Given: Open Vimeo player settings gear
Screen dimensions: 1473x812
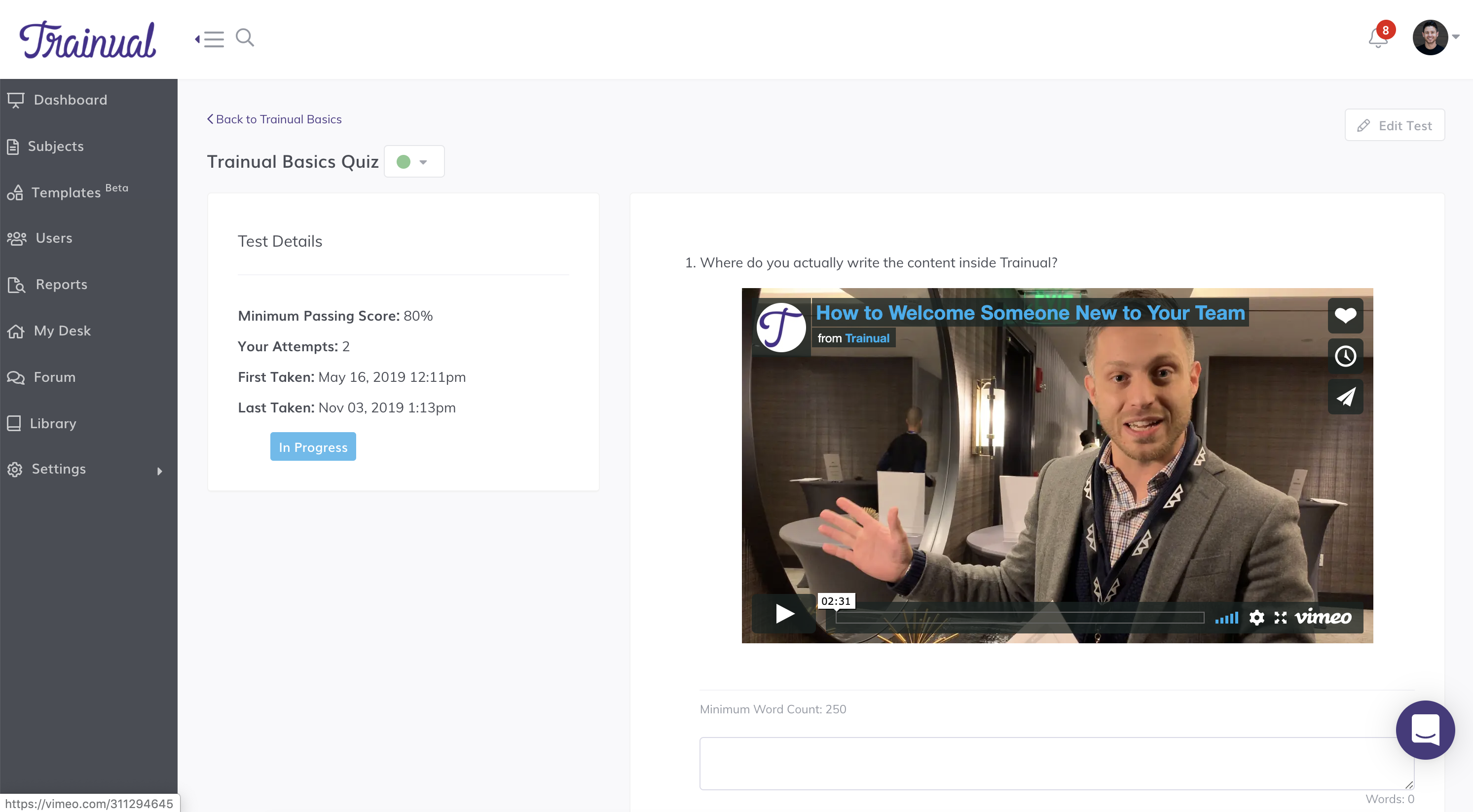Looking at the screenshot, I should point(1256,618).
